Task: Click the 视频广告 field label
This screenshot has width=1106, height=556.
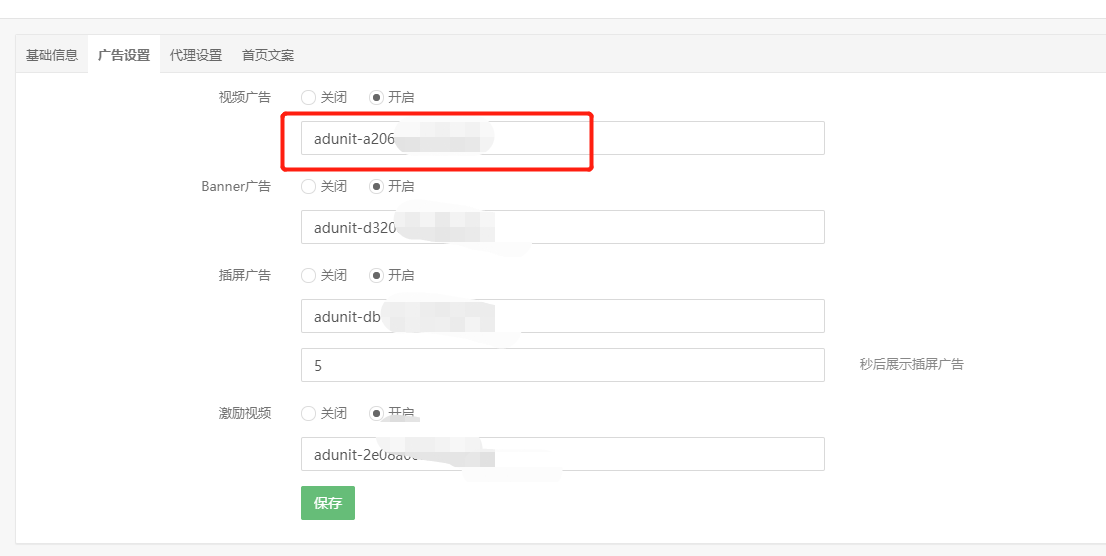Action: click(x=245, y=97)
